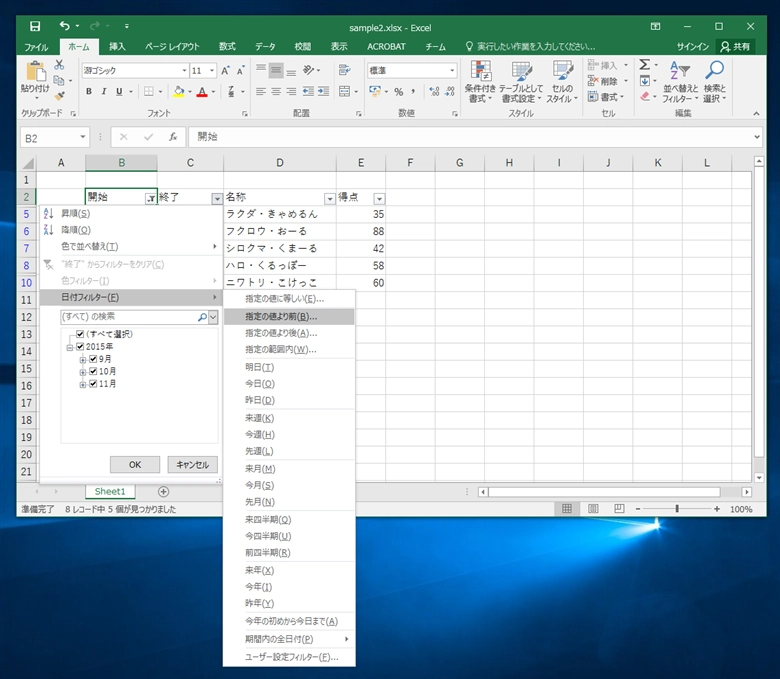
Task: Toggle Underline formatting
Action: (x=119, y=92)
